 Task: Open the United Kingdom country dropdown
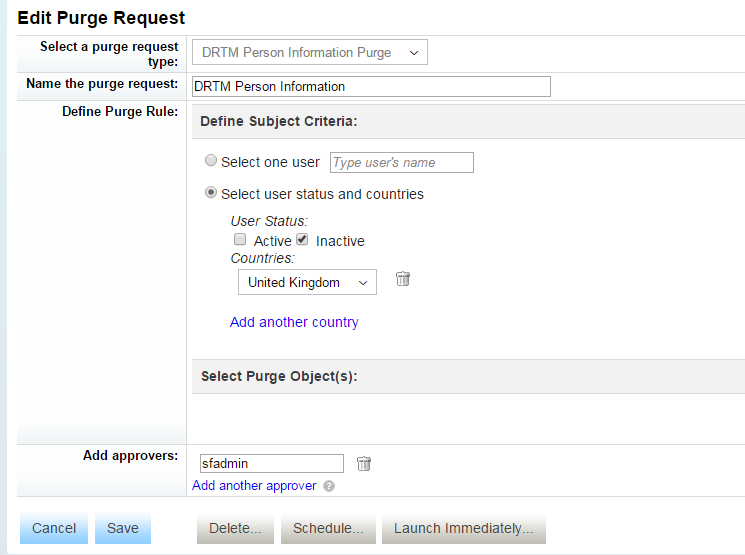(307, 282)
